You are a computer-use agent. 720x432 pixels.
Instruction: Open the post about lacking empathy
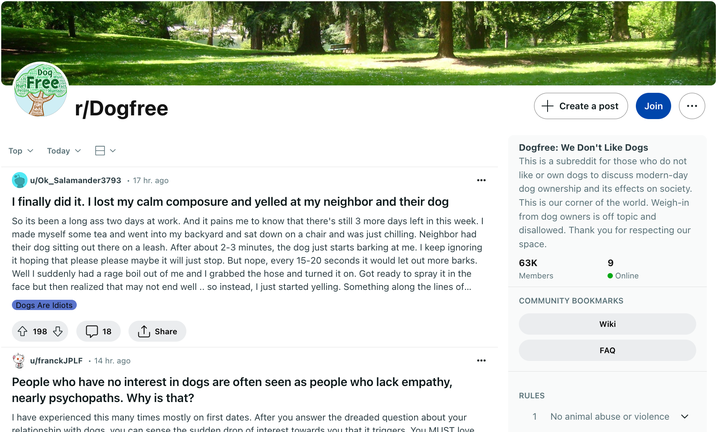[x=232, y=389]
